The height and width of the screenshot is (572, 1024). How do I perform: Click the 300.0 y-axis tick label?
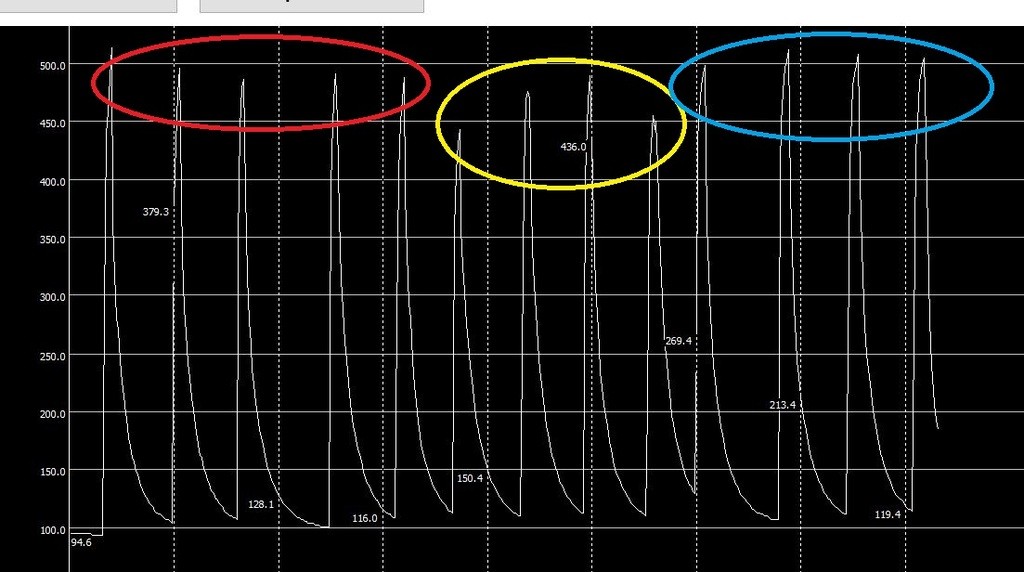52,298
